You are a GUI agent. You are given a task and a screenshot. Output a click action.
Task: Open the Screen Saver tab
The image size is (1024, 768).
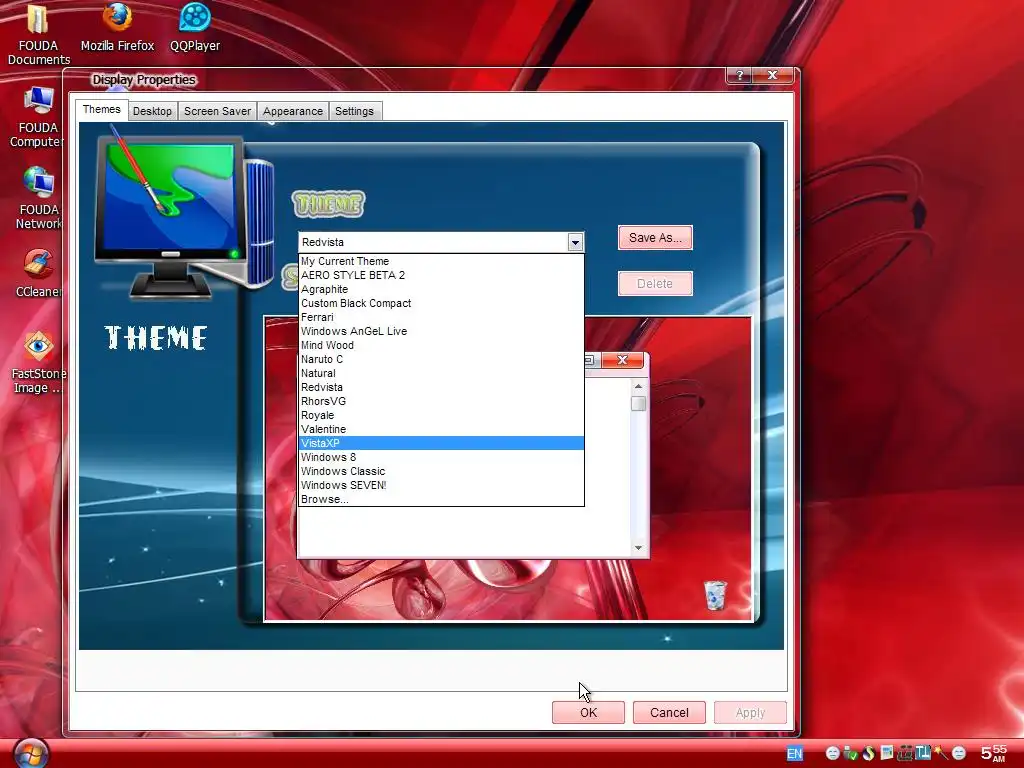click(217, 111)
